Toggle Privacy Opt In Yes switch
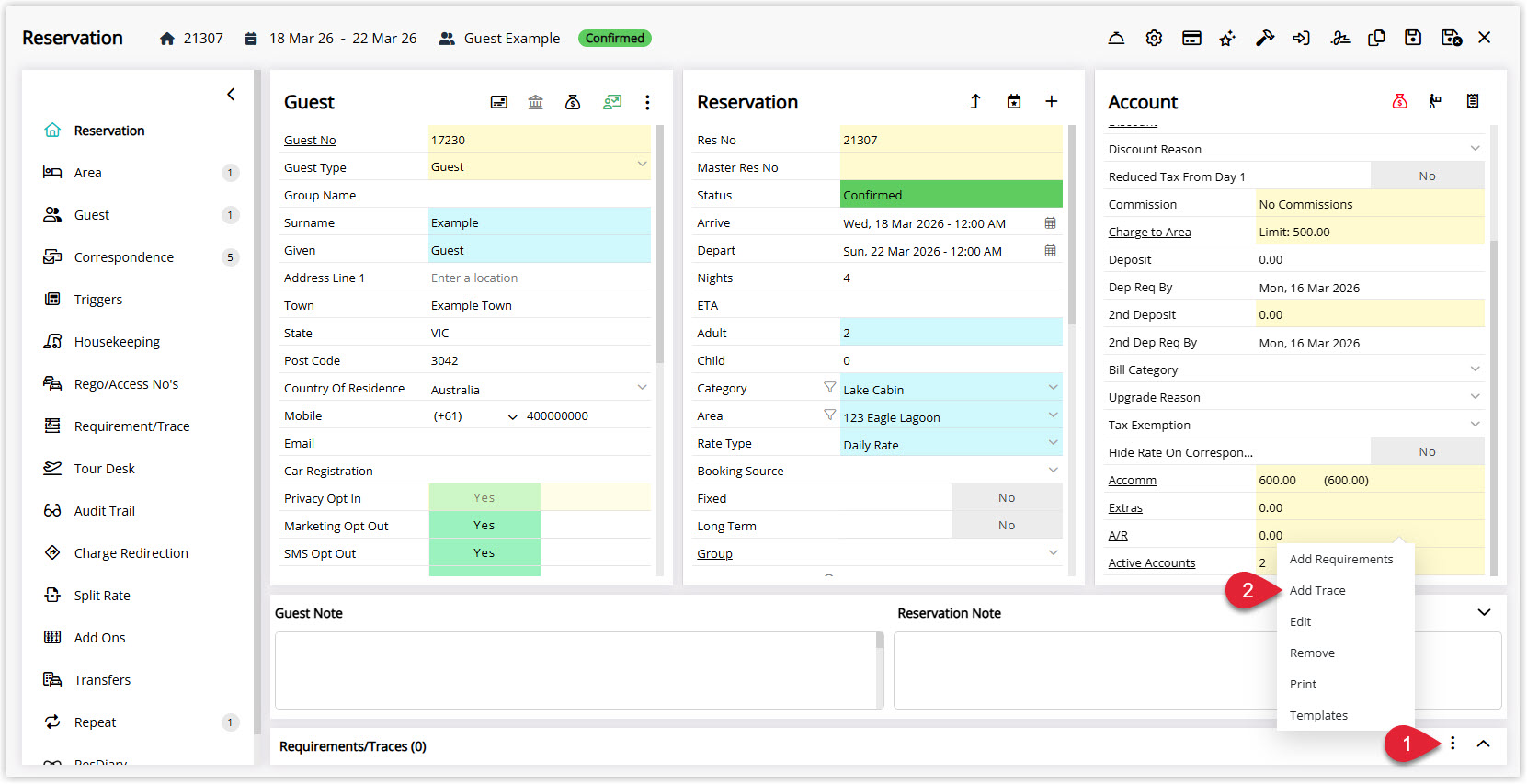The width and height of the screenshot is (1527, 784). (x=484, y=497)
